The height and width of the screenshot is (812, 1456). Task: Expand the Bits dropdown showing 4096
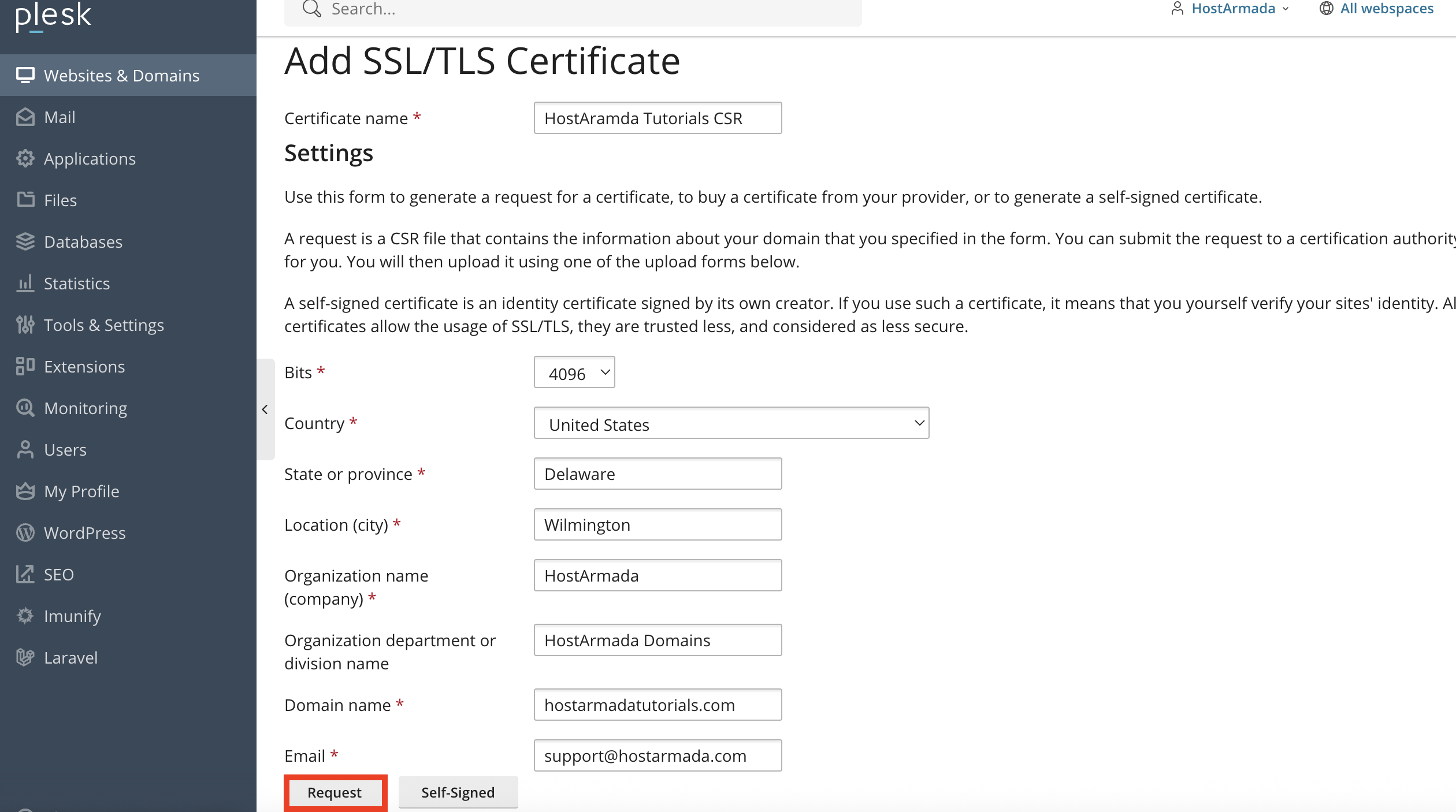[574, 373]
